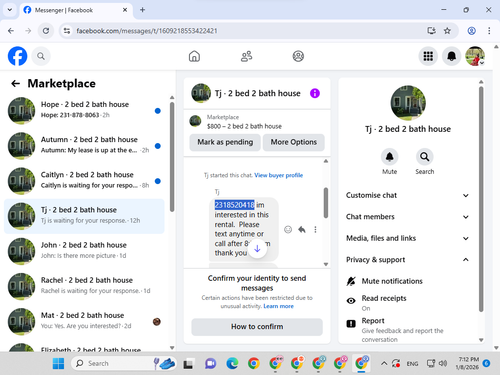This screenshot has width=500, height=375.
Task: Open the install app icon in address bar
Action: 431,31
